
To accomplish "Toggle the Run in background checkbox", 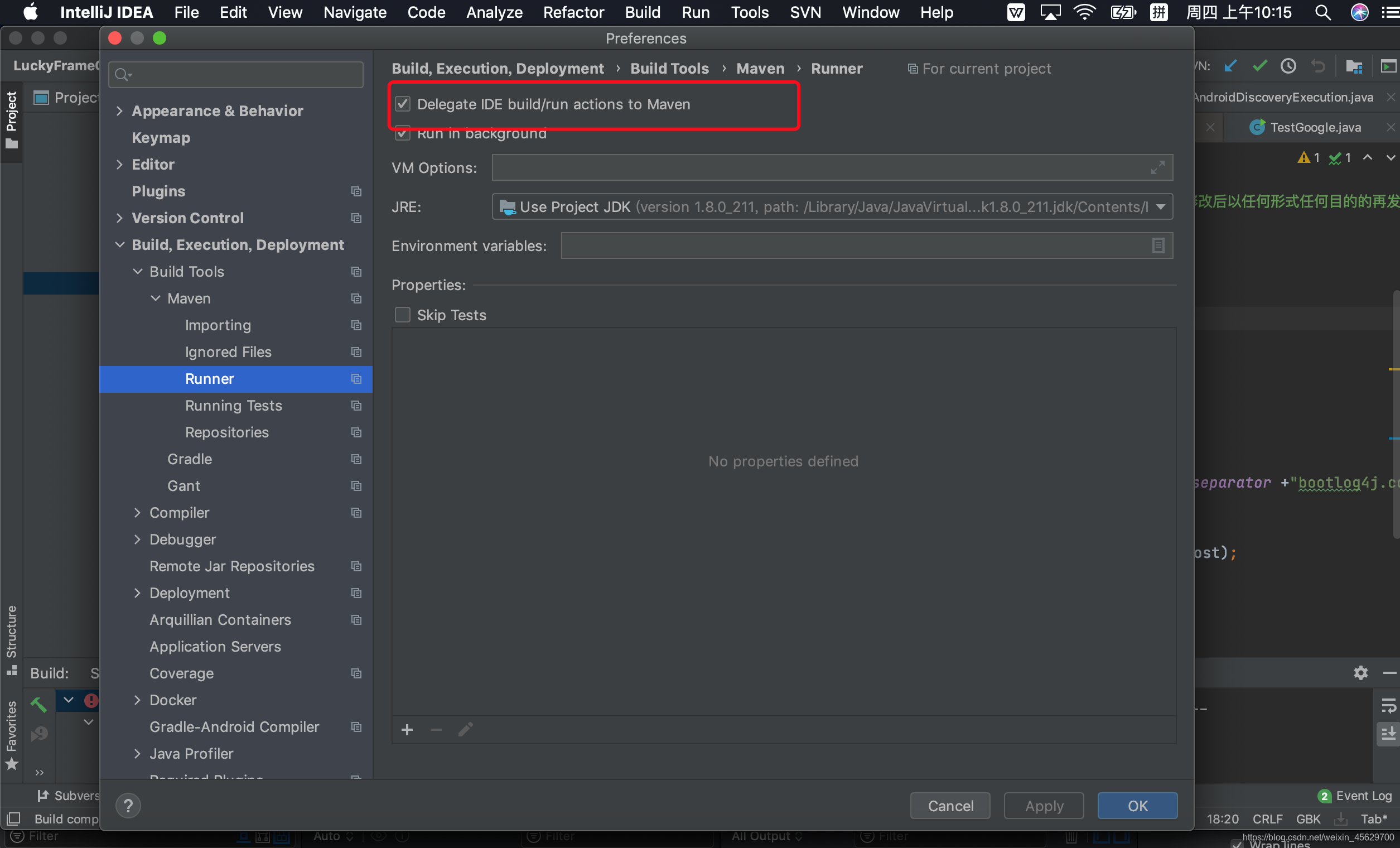I will (x=402, y=133).
